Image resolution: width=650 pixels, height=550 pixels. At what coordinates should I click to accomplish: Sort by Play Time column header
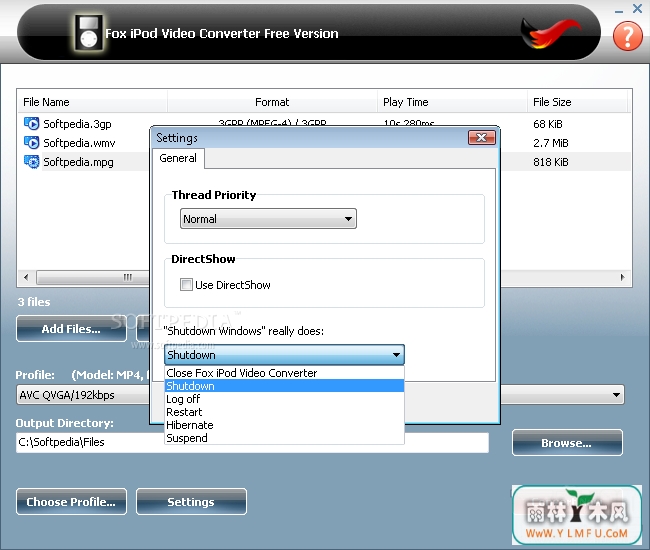(452, 102)
